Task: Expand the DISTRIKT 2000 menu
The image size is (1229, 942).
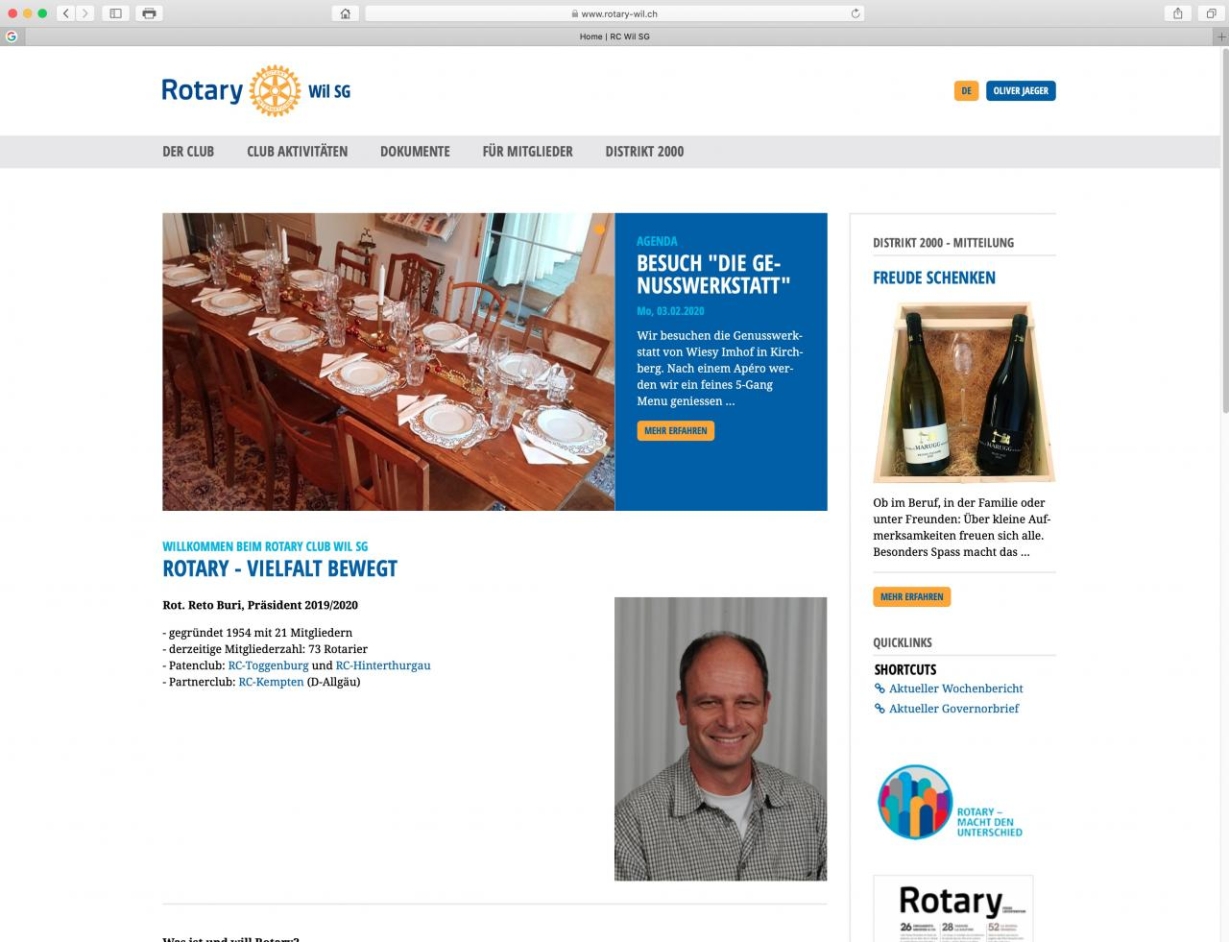Action: pos(644,152)
